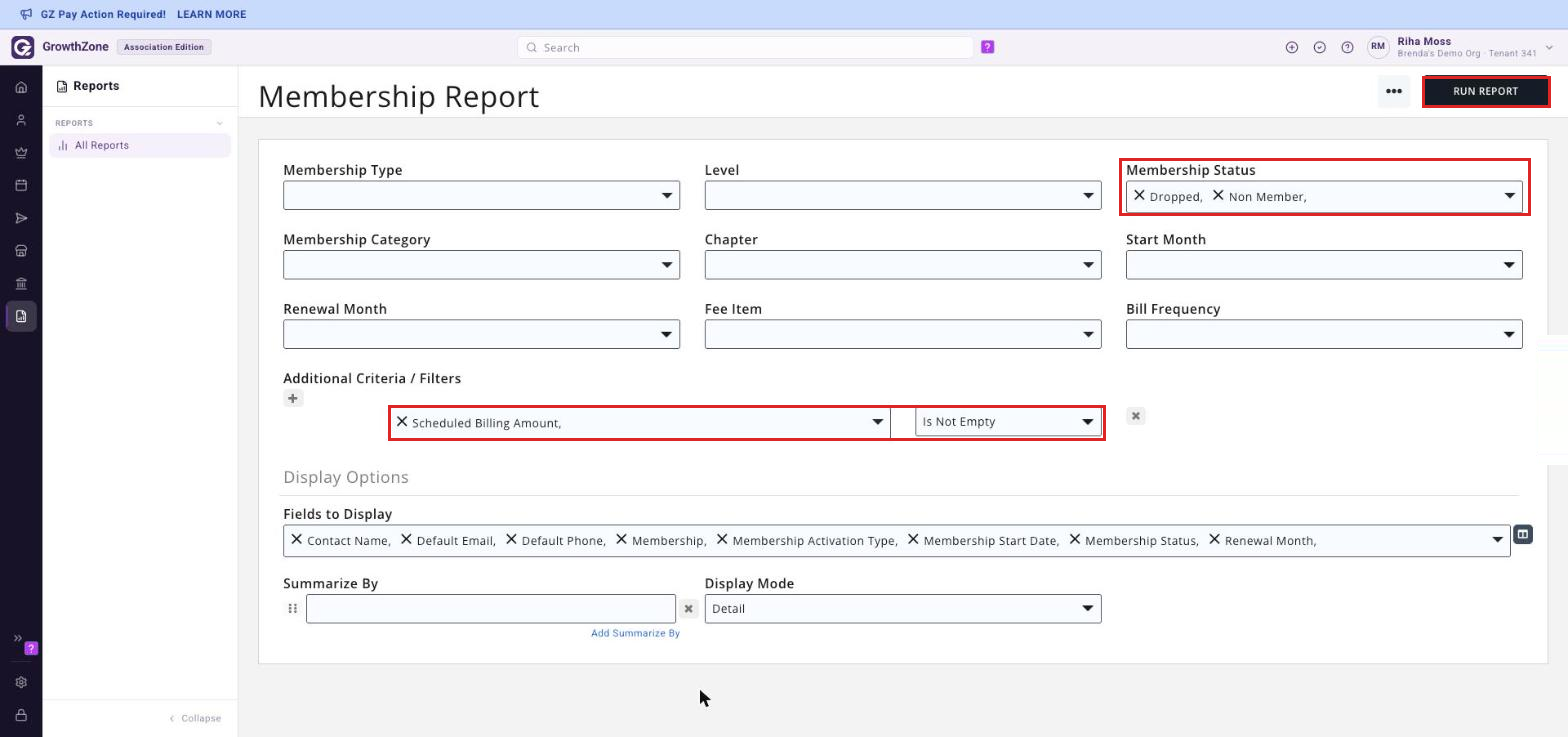Add a new criteria filter with plus
1568x737 pixels.
click(x=293, y=398)
